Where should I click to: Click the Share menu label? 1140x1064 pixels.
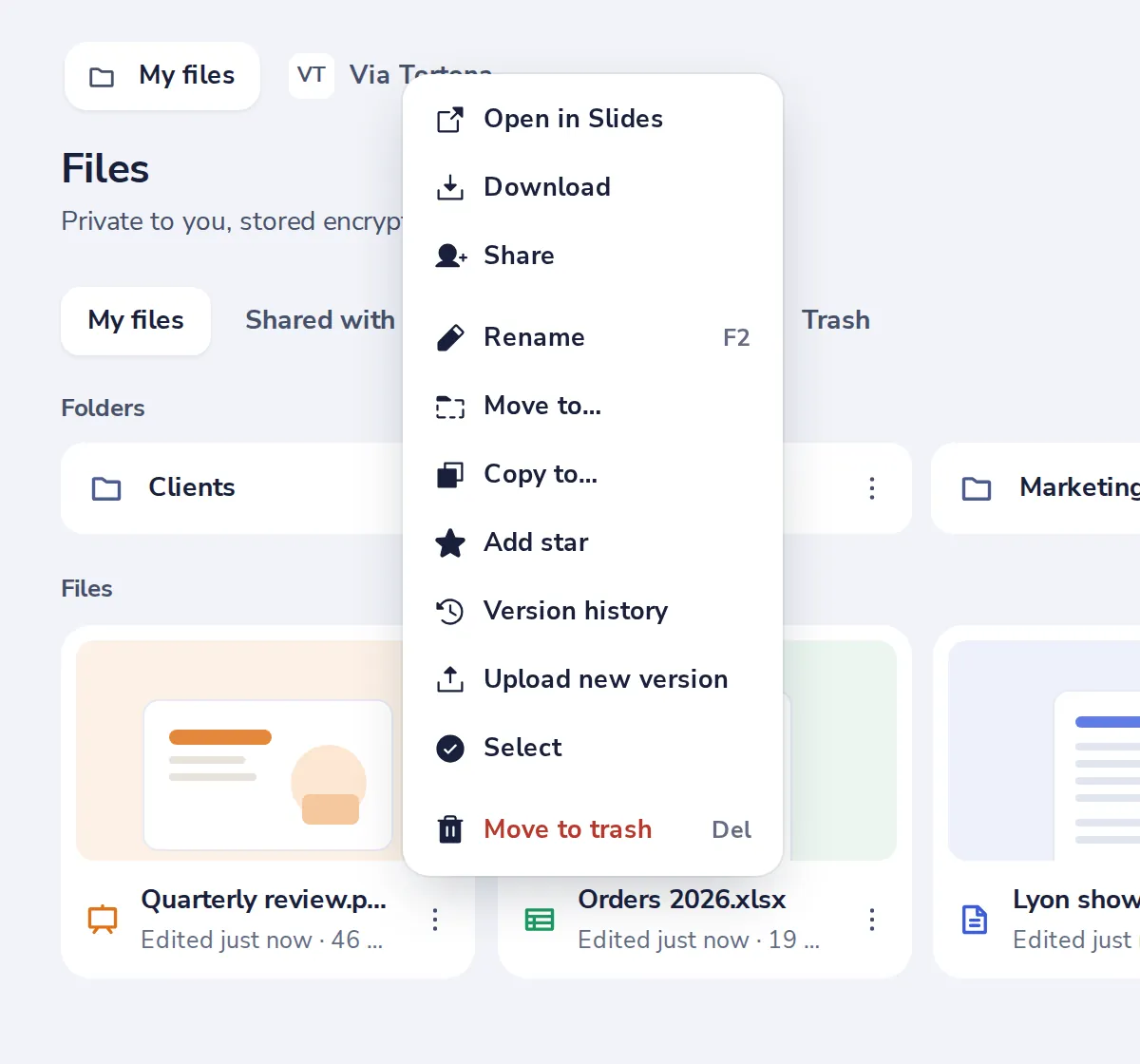[519, 256]
